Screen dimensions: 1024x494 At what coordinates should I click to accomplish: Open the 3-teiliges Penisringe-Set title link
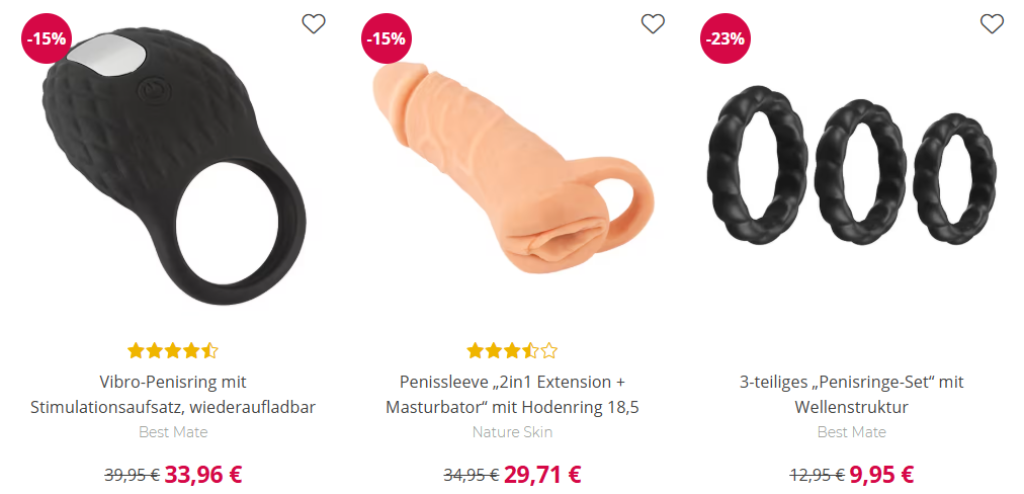[x=852, y=395]
